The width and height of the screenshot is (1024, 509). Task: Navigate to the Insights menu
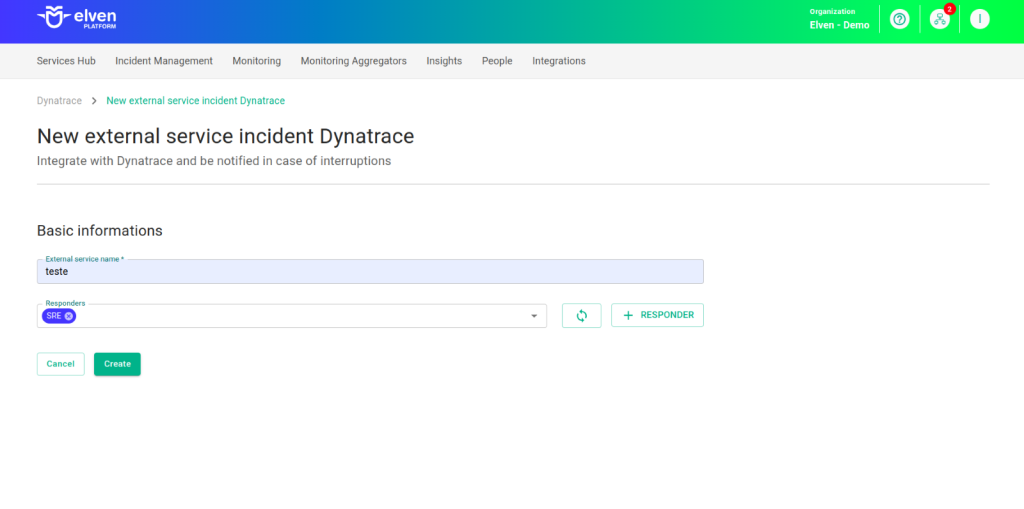pyautogui.click(x=444, y=61)
